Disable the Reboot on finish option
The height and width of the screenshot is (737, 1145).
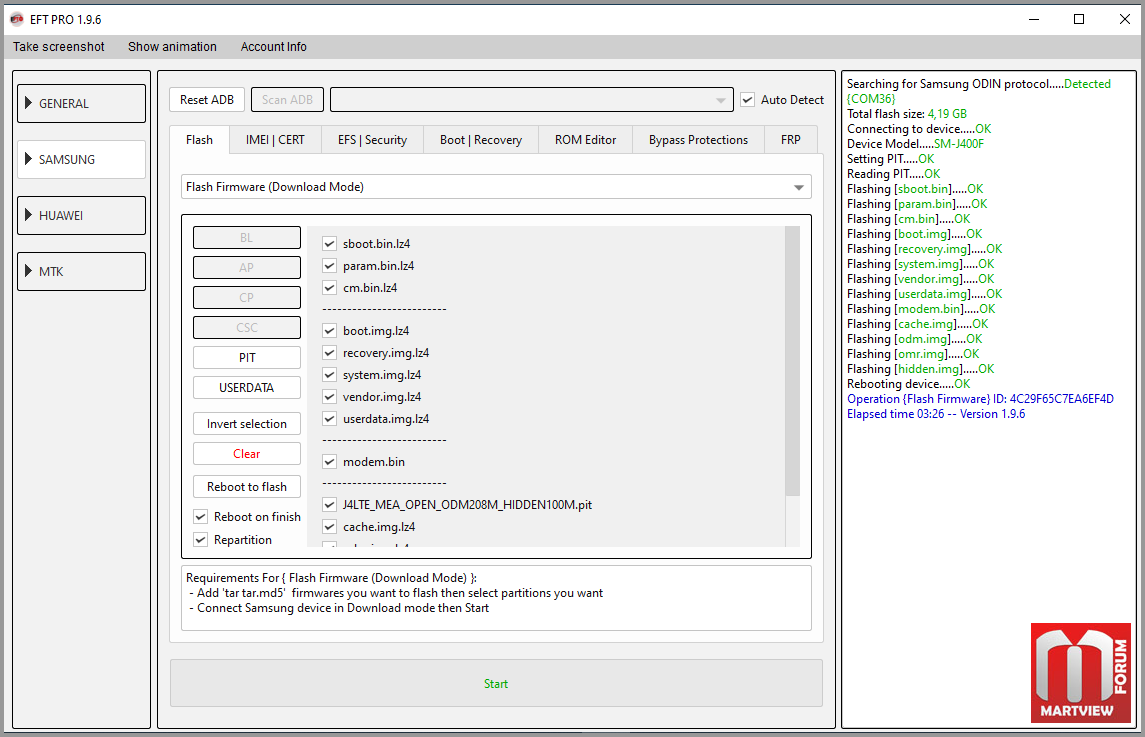[201, 517]
